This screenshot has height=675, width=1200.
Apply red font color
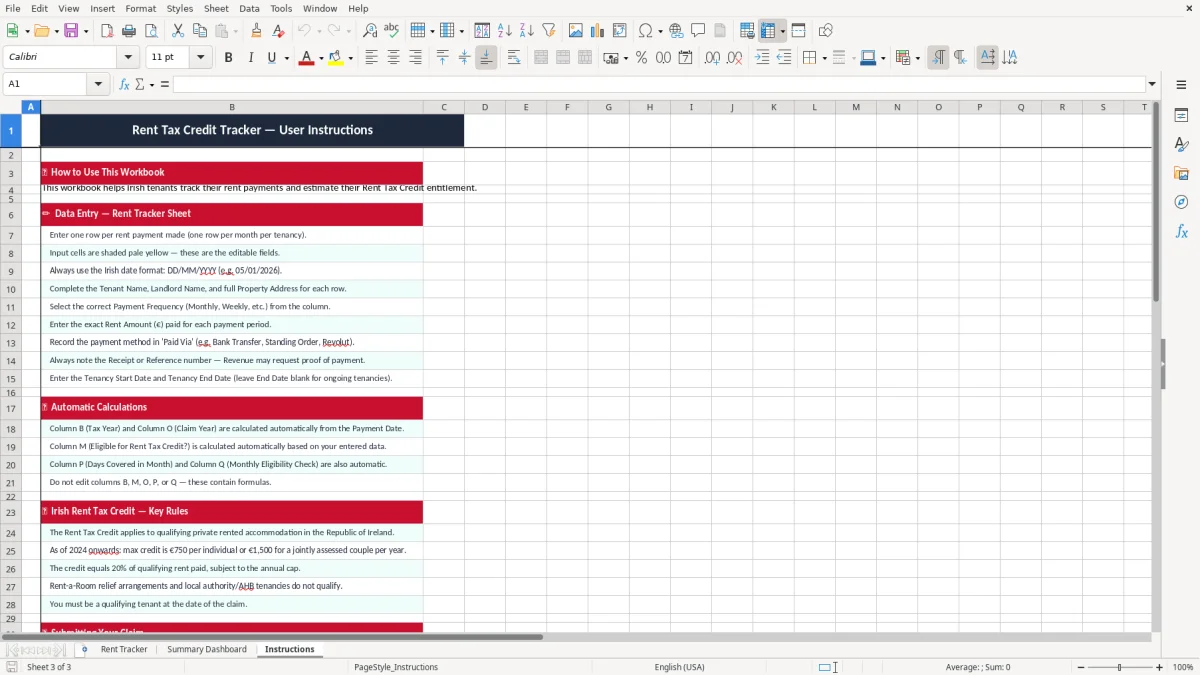pyautogui.click(x=306, y=58)
